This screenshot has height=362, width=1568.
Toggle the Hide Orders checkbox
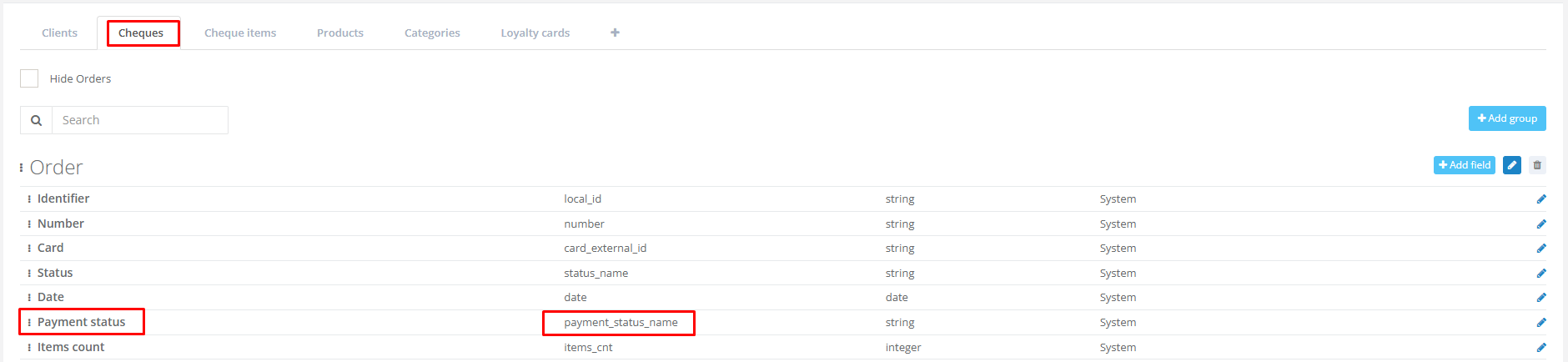pyautogui.click(x=29, y=78)
